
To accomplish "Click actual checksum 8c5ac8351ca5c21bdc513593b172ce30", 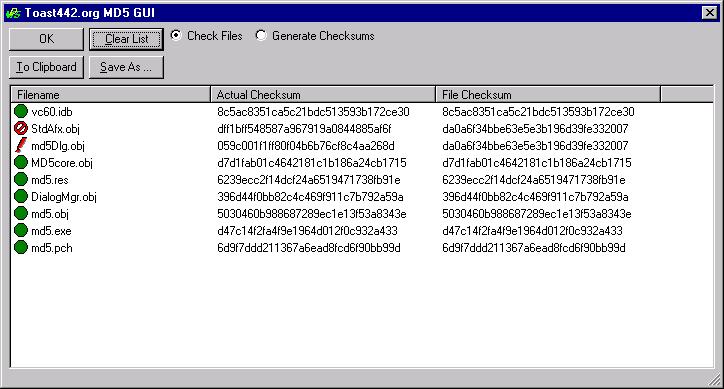I will 313,112.
